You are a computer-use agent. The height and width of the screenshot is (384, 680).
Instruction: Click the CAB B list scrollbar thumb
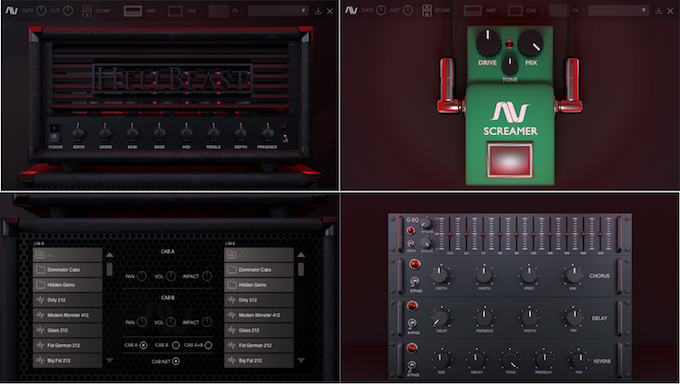pyautogui.click(x=301, y=269)
